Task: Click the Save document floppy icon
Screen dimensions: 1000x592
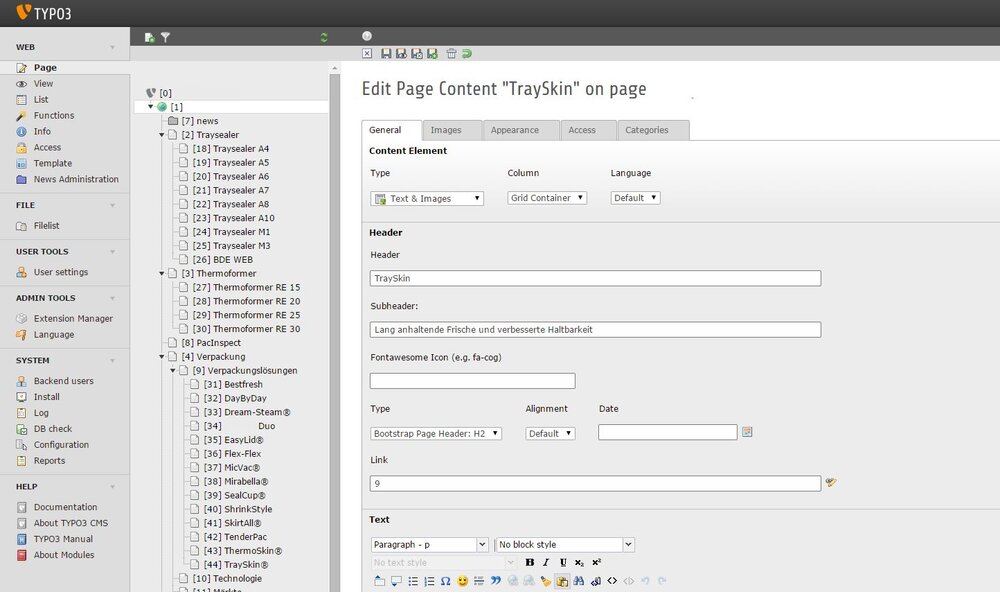Action: tap(386, 54)
